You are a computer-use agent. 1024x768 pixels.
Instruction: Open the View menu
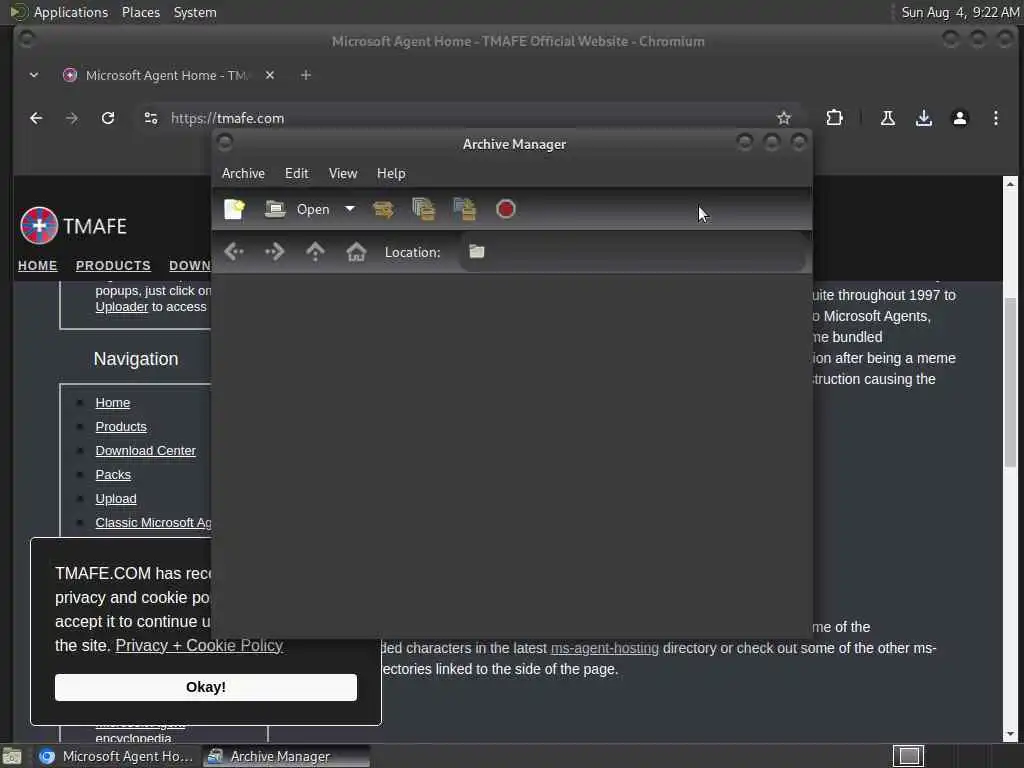tap(343, 174)
